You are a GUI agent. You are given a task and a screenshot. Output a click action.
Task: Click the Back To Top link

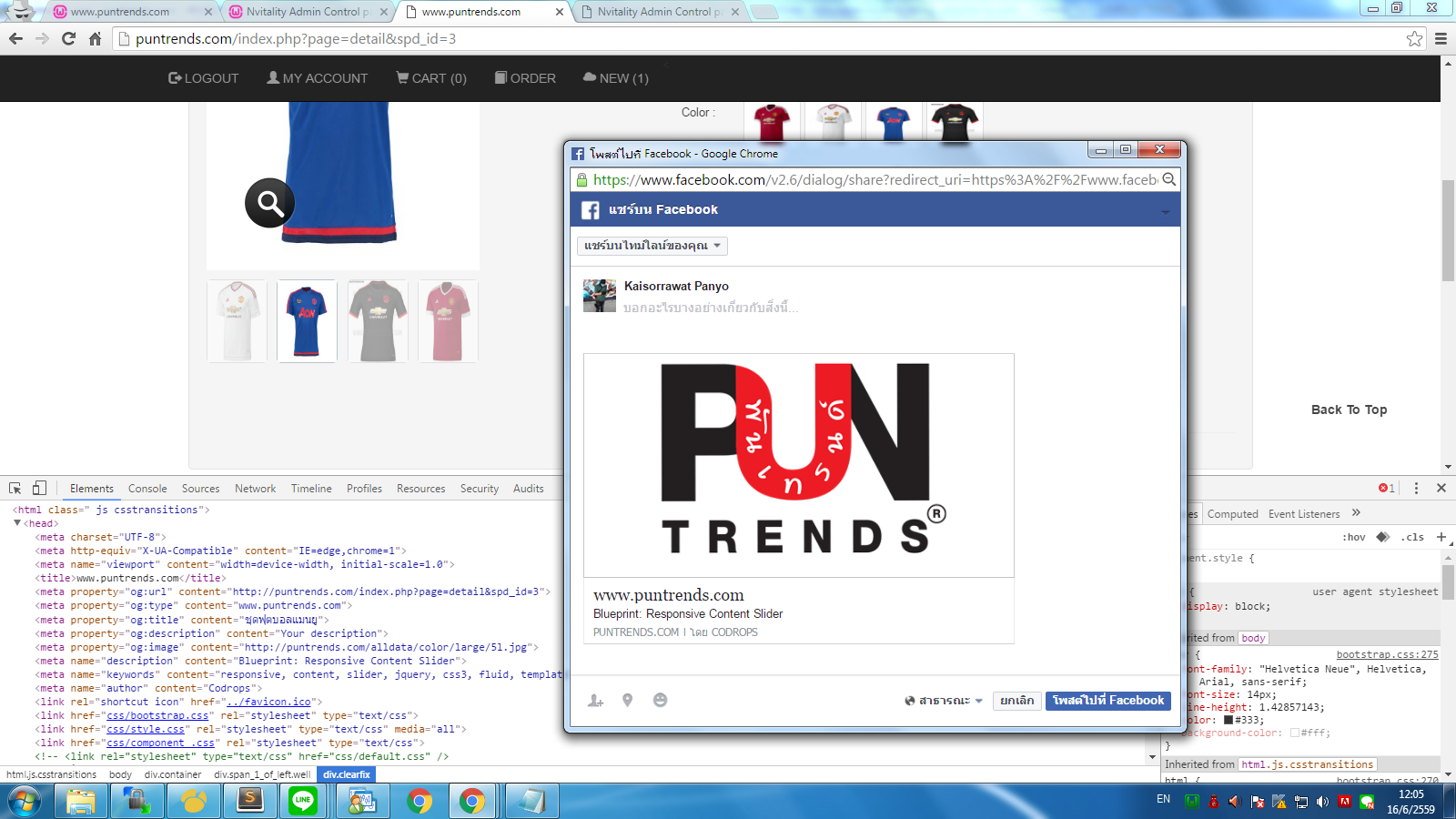click(x=1349, y=409)
